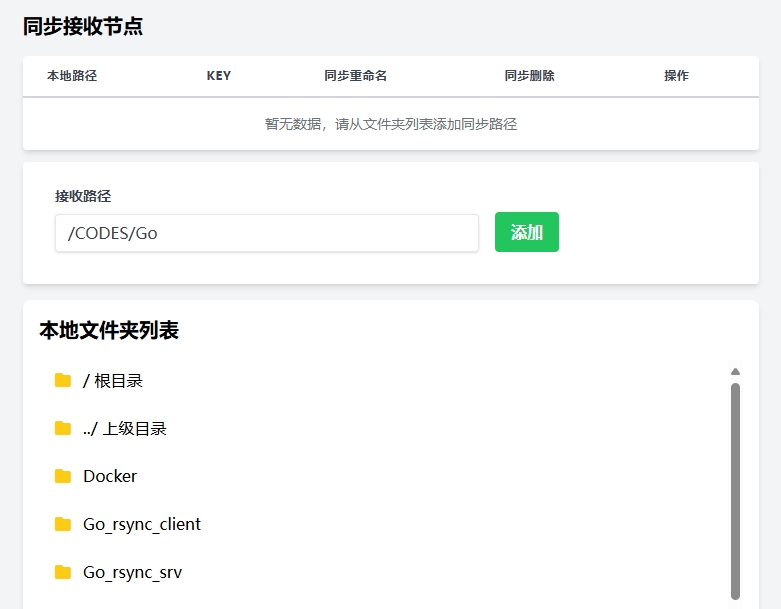The width and height of the screenshot is (781, 609).
Task: Click the 同步重命名 column header
Action: [355, 76]
